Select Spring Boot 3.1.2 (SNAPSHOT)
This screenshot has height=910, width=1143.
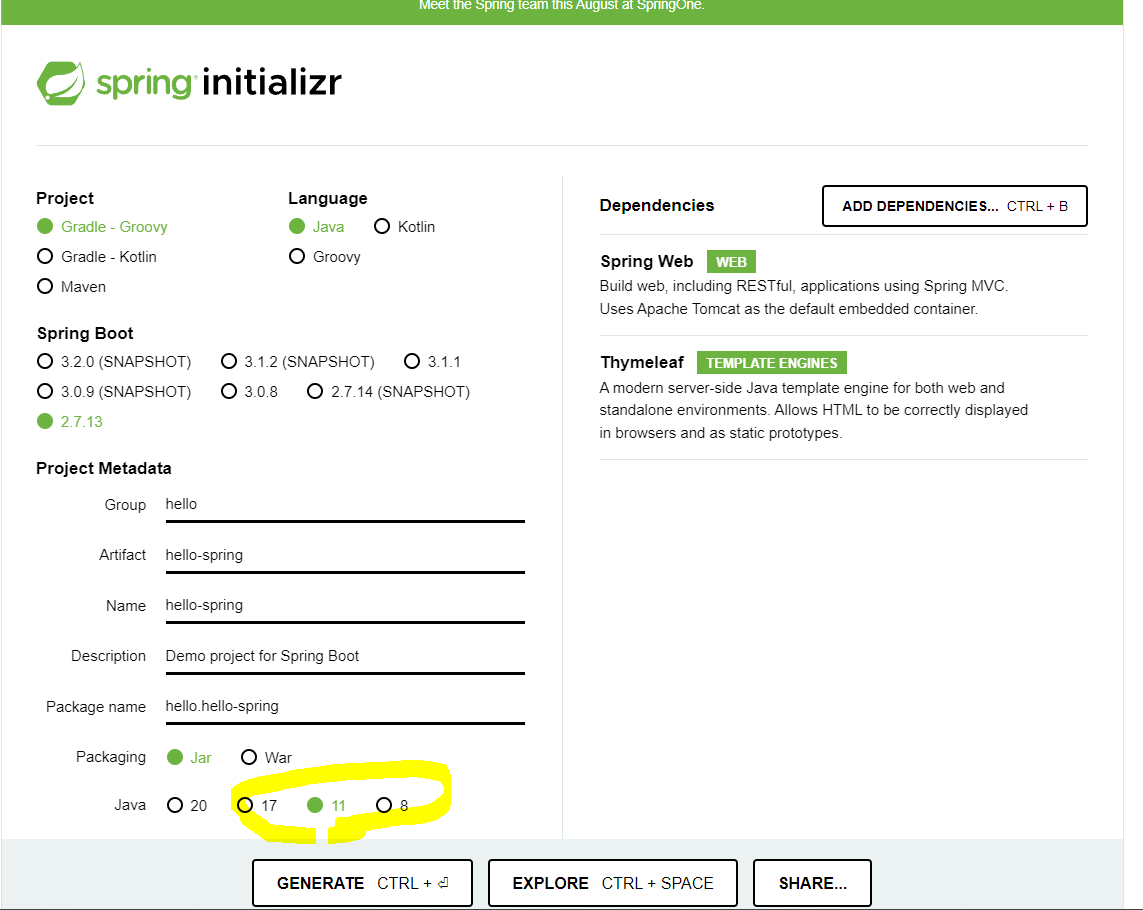tap(297, 362)
